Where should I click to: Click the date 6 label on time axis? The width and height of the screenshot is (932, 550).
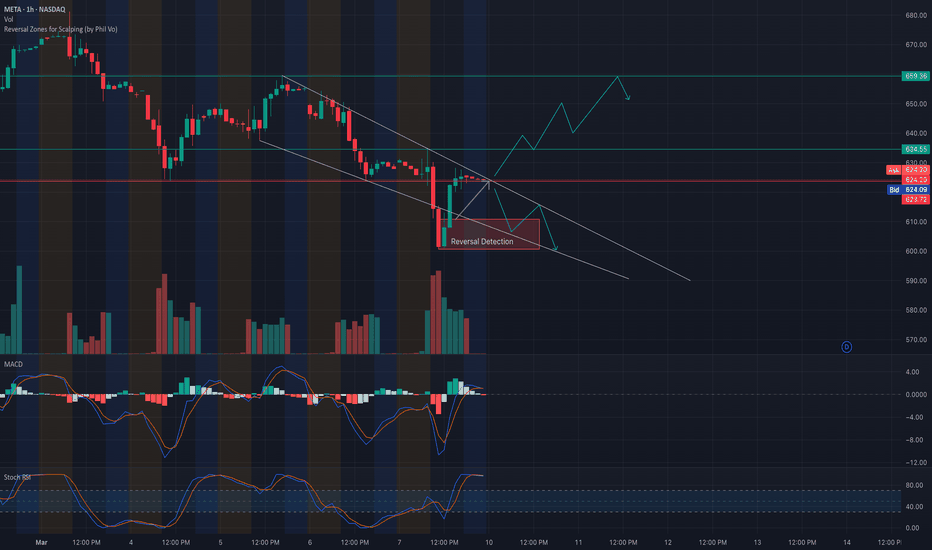[310, 542]
